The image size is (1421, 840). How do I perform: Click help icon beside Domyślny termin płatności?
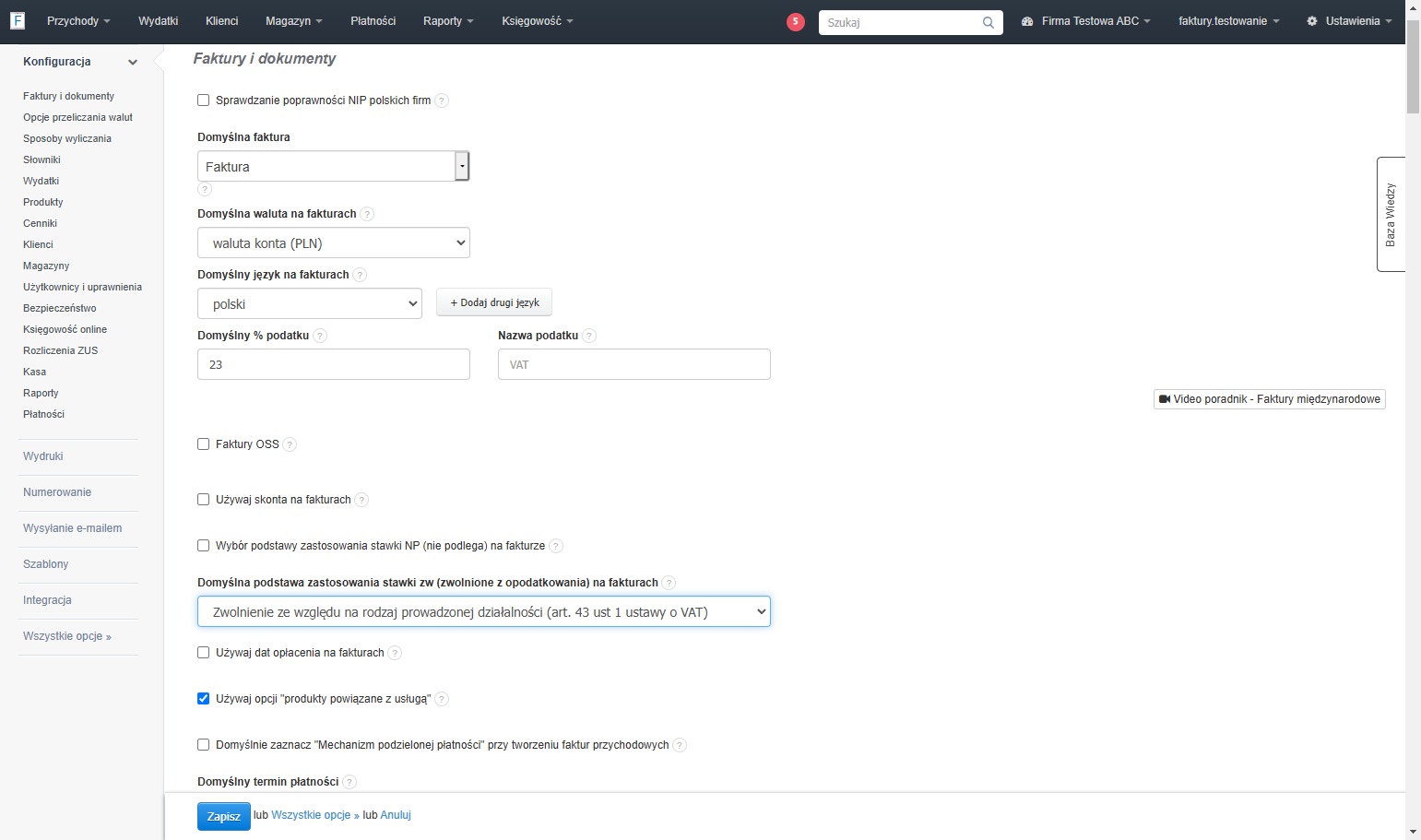[349, 782]
